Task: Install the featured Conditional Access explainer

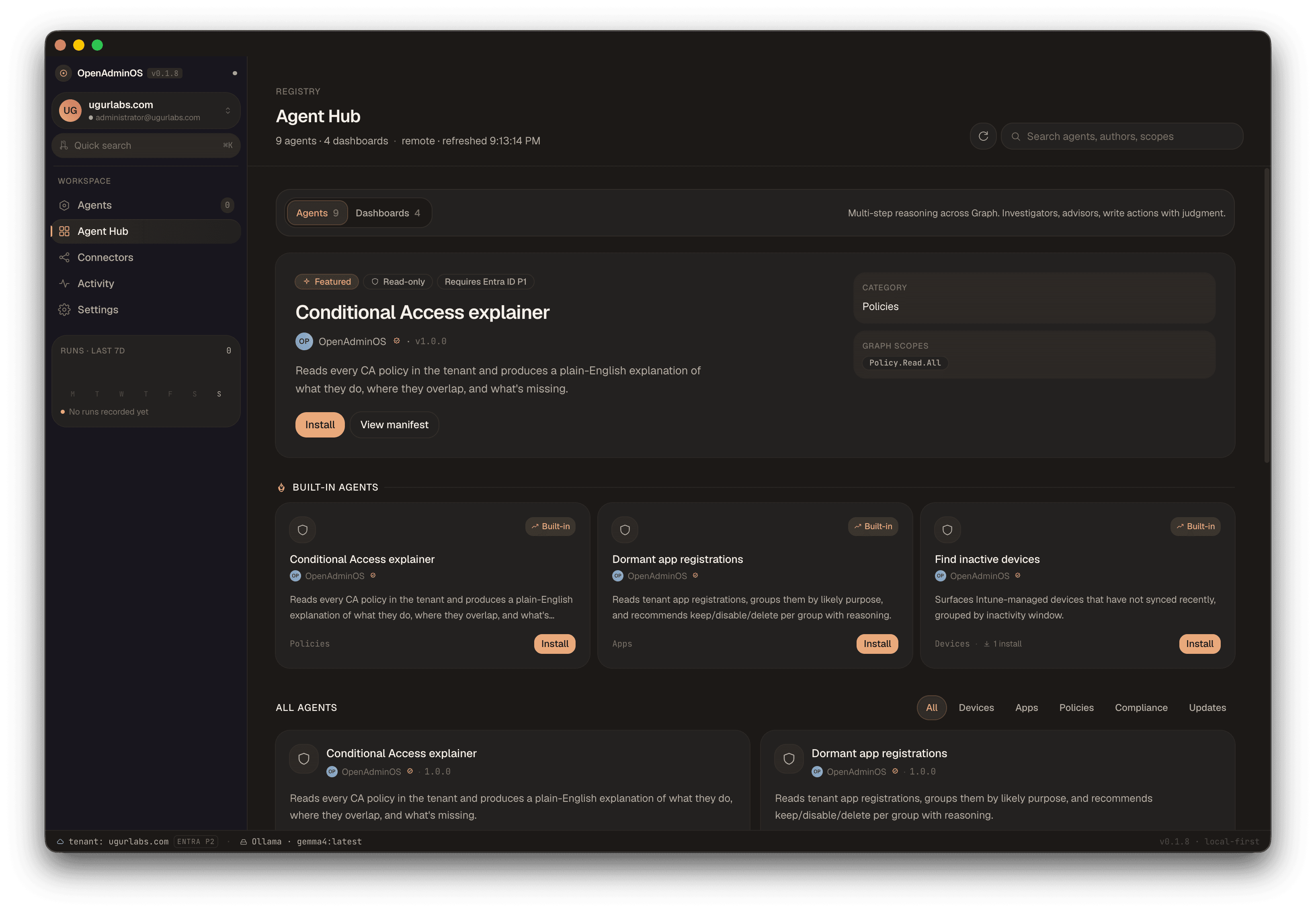Action: (x=320, y=425)
